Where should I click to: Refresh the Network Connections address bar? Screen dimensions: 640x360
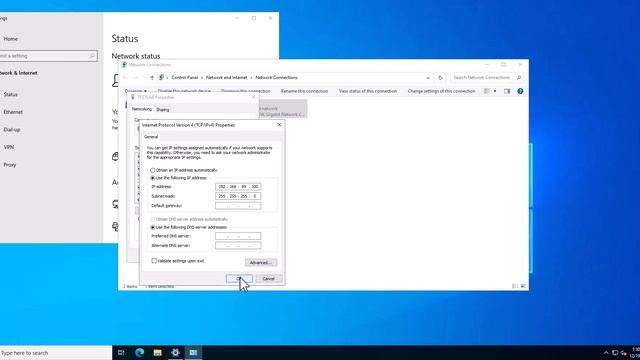pyautogui.click(x=440, y=78)
